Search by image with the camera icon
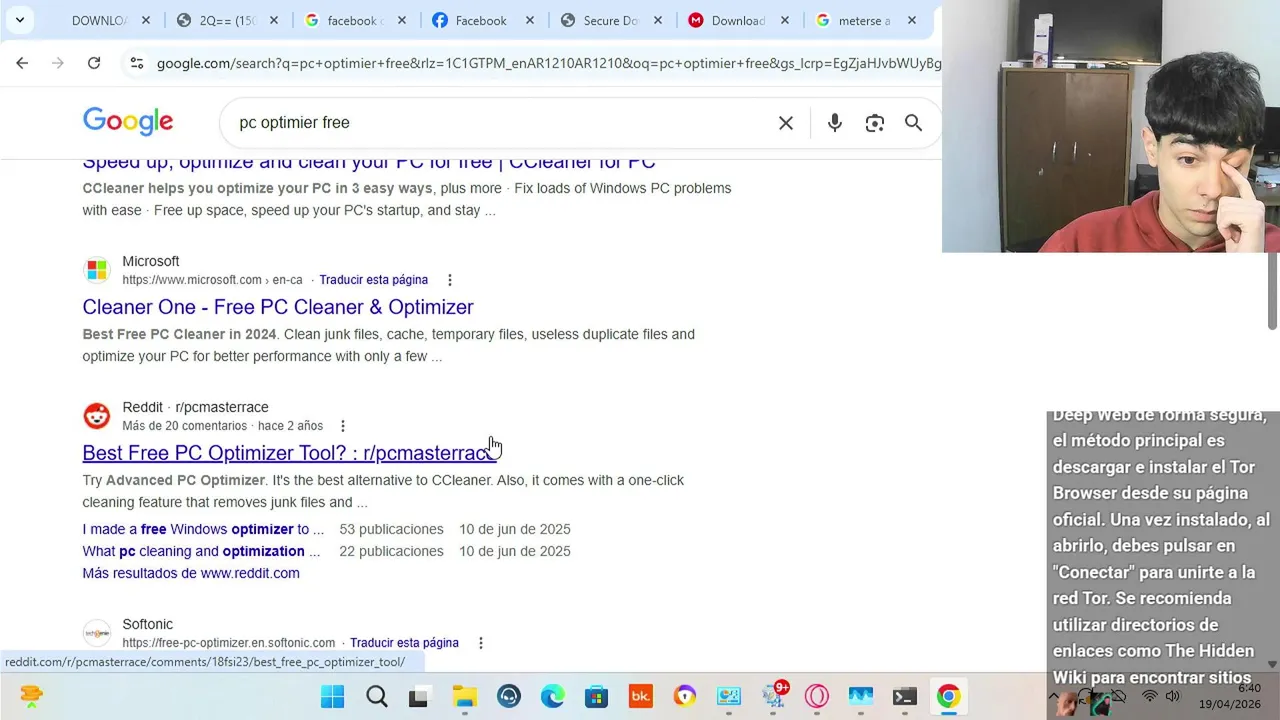The height and width of the screenshot is (720, 1280). pos(875,123)
